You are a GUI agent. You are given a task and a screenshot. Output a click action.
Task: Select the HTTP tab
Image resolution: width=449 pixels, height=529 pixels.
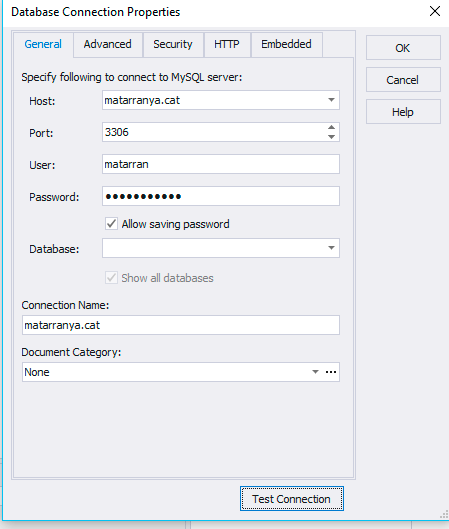coord(227,44)
